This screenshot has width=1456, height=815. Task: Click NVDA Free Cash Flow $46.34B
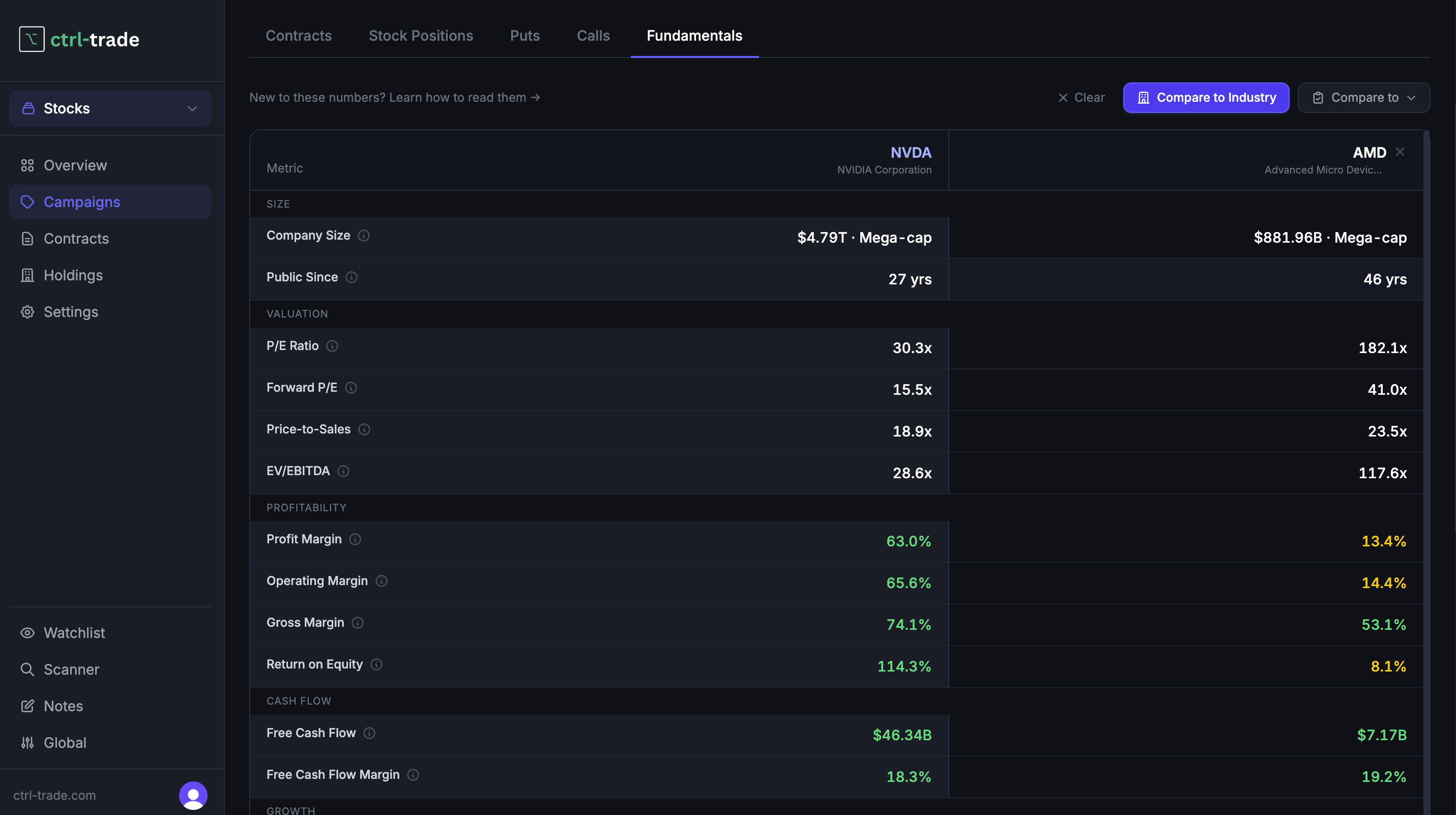(902, 735)
